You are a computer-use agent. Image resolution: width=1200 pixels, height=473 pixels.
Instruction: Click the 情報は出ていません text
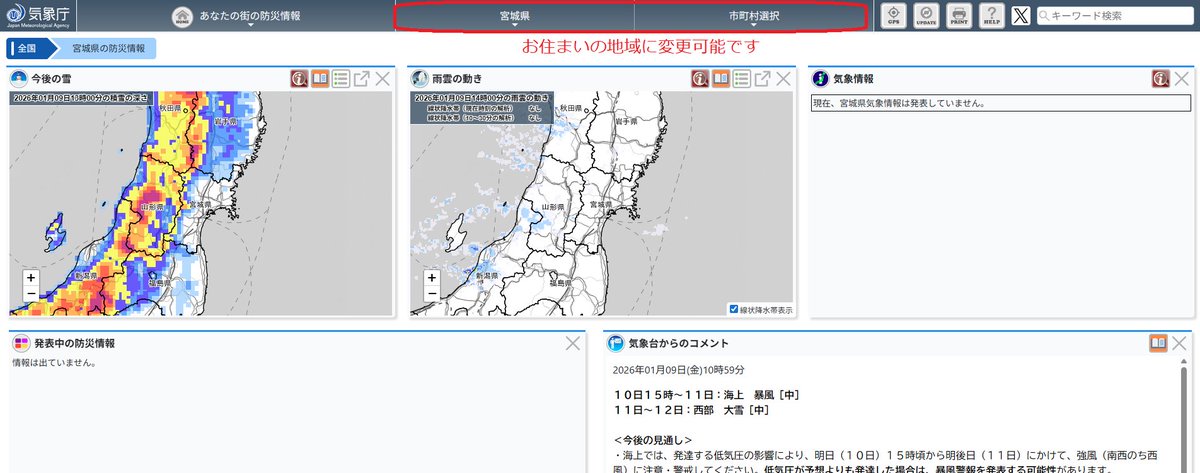[54, 363]
